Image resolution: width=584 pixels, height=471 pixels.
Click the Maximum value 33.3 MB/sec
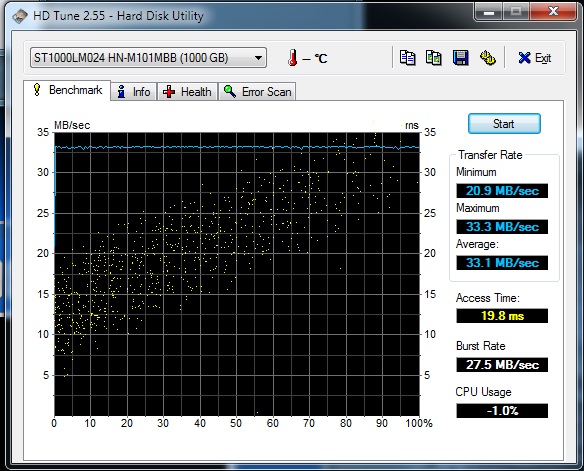click(502, 227)
